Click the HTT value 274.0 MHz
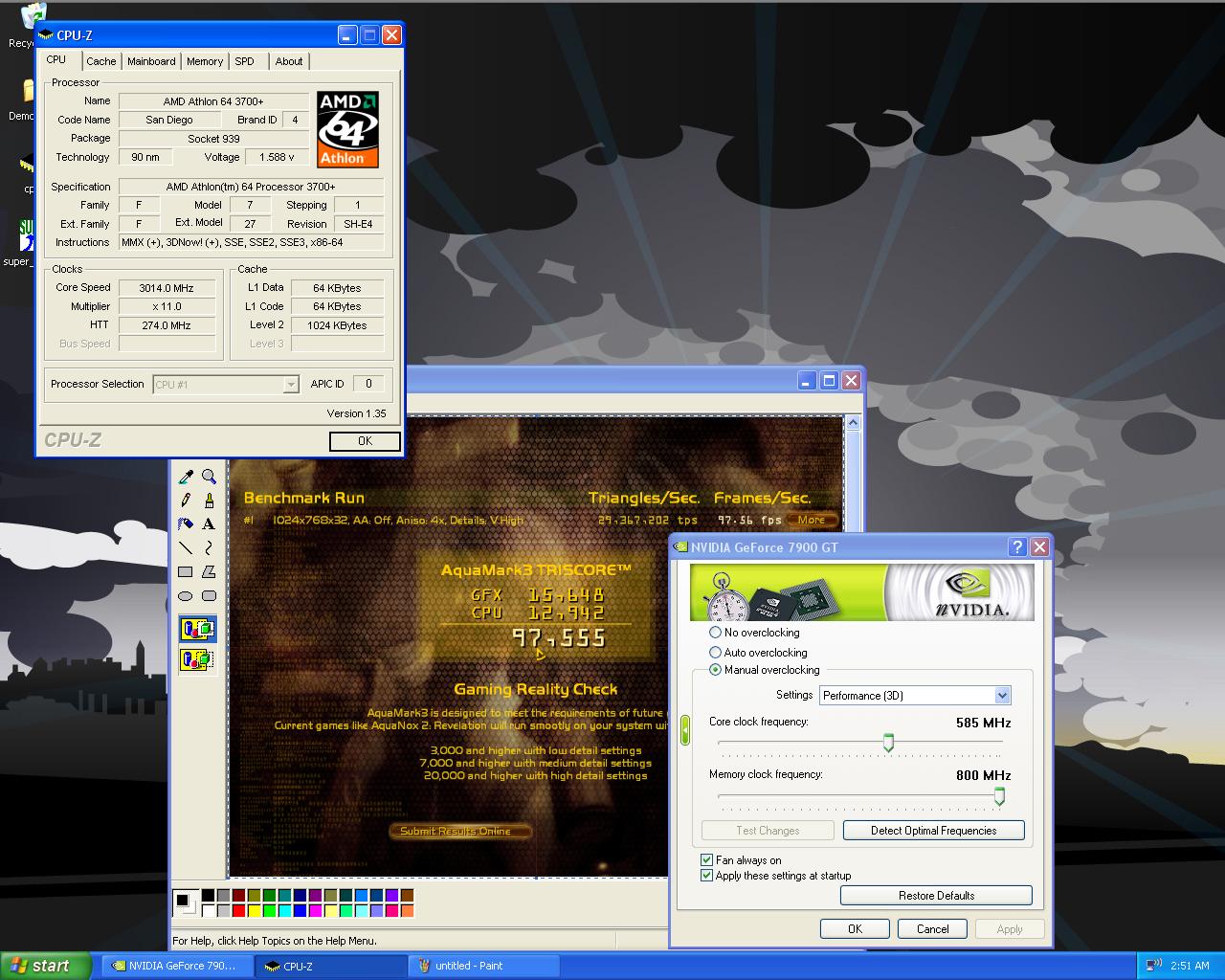Viewport: 1225px width, 980px height. pos(167,325)
